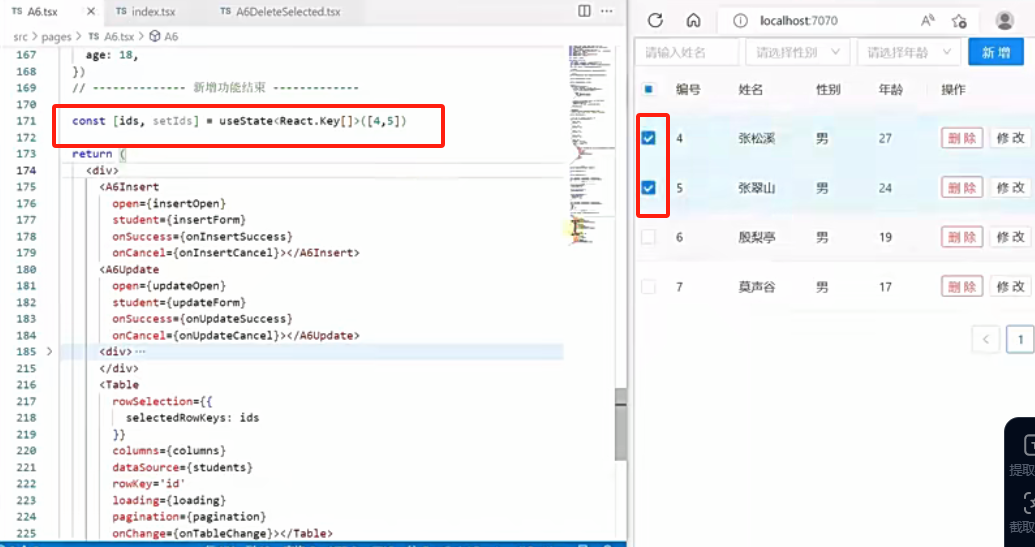This screenshot has height=547, width=1035.
Task: Click rowKey='id' on line 222
Action: [x=149, y=484]
